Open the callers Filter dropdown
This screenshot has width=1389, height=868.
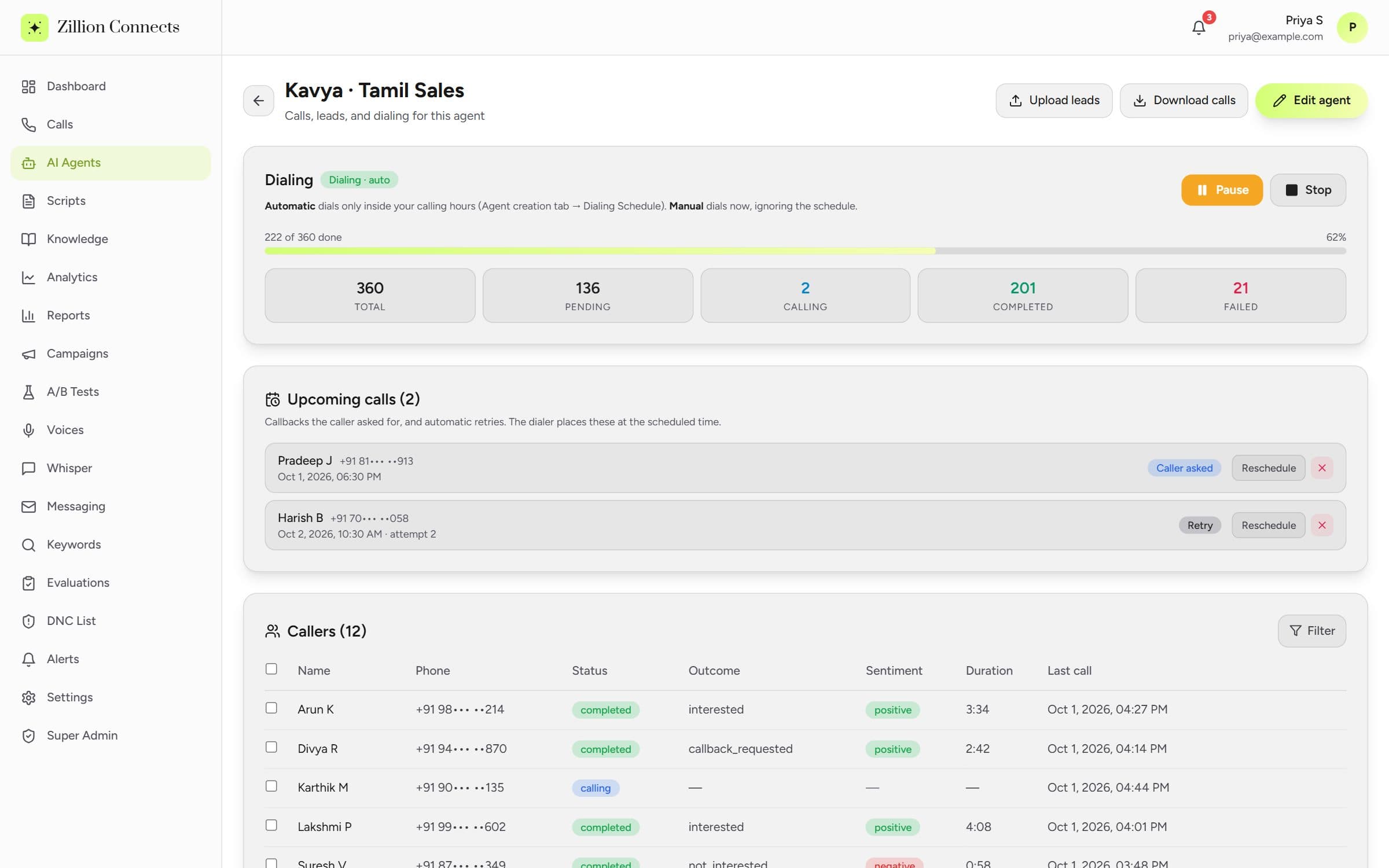point(1311,631)
